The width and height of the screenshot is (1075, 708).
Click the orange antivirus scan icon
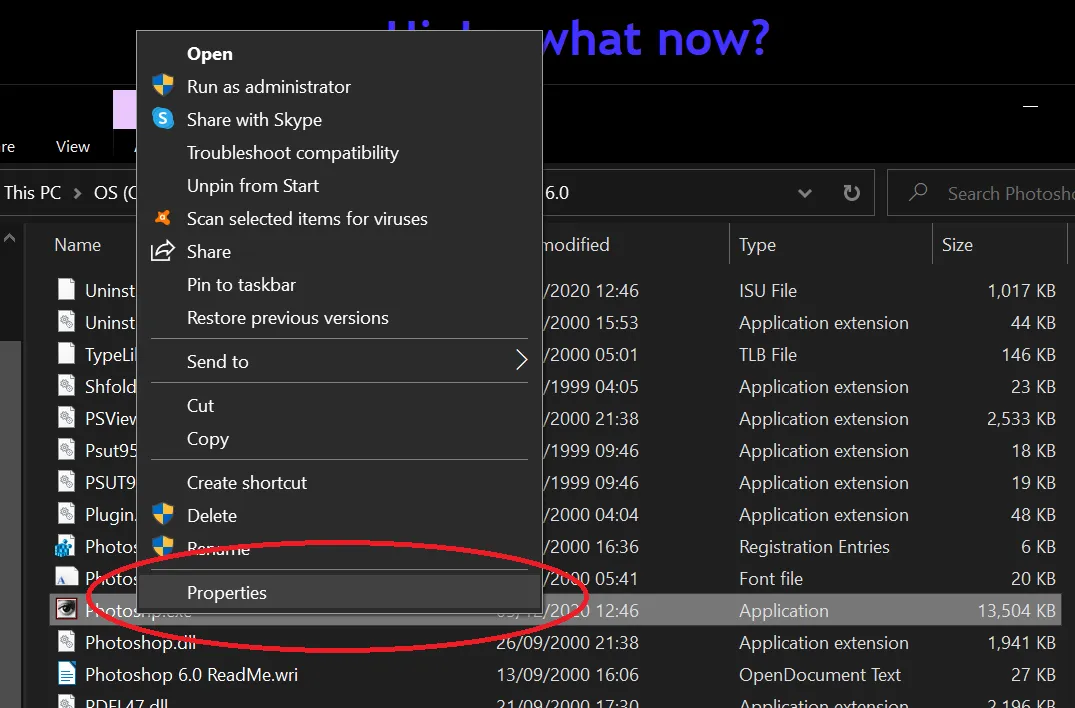[x=163, y=218]
